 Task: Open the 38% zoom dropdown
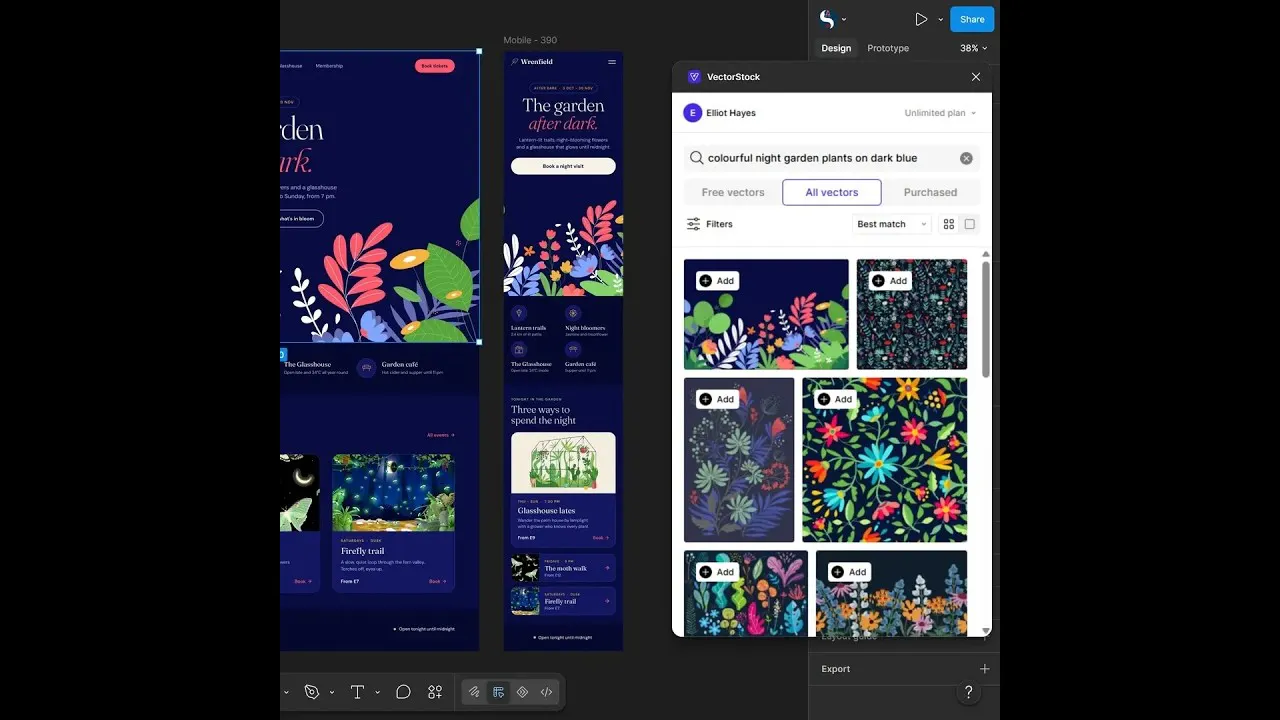pyautogui.click(x=973, y=48)
